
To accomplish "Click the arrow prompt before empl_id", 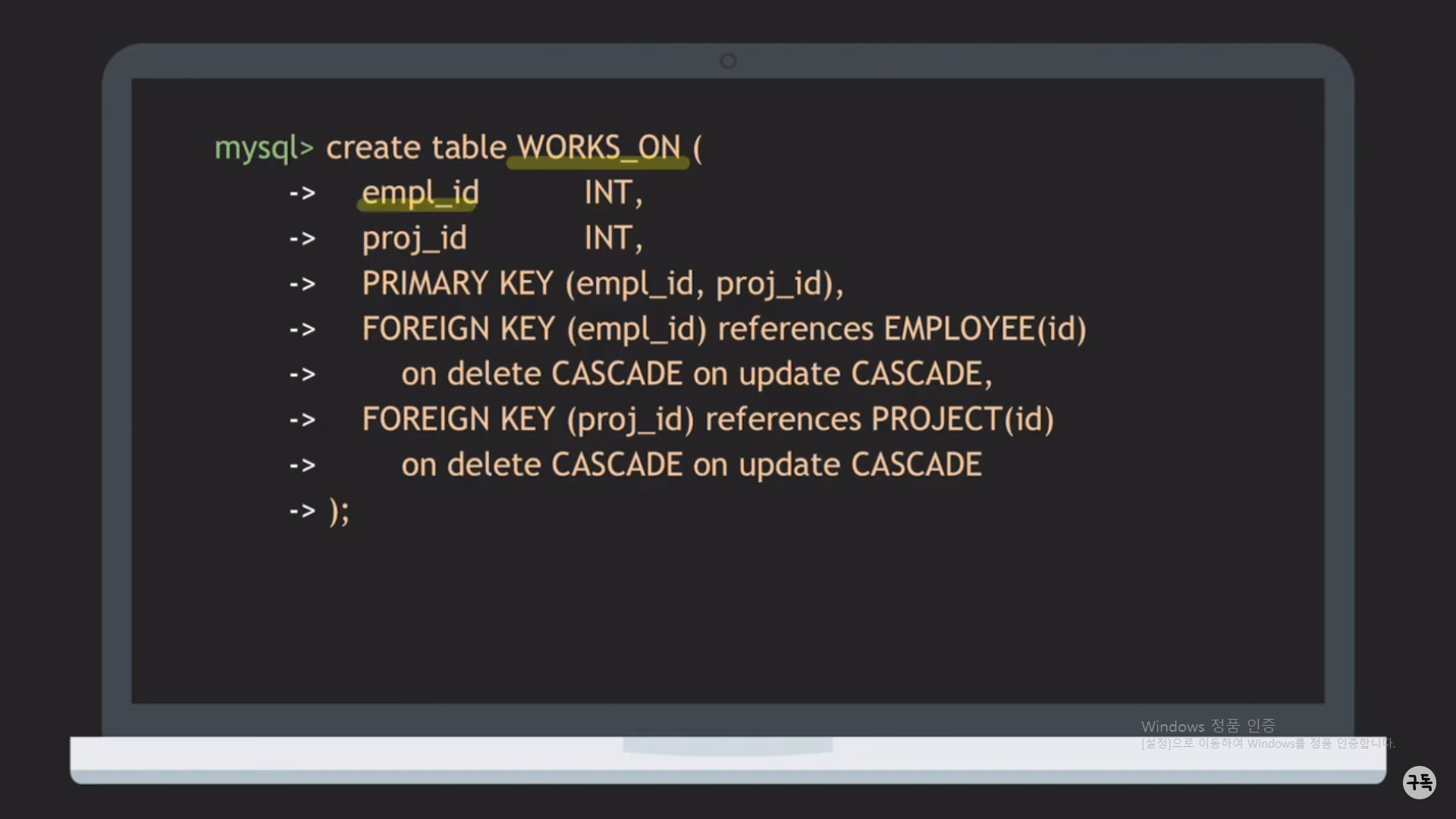I will 302,193.
